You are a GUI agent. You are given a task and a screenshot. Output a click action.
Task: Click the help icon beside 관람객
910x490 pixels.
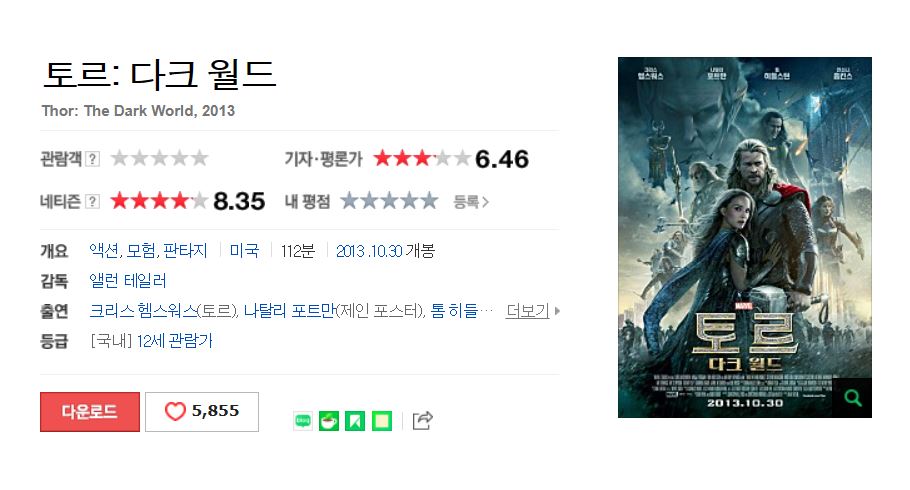coord(92,158)
